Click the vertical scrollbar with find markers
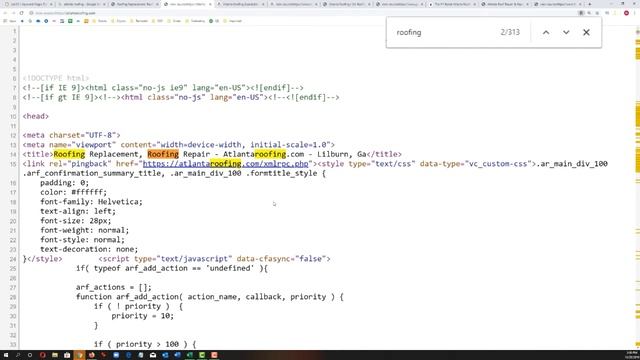Screen dimensions: 640x360 point(637,188)
